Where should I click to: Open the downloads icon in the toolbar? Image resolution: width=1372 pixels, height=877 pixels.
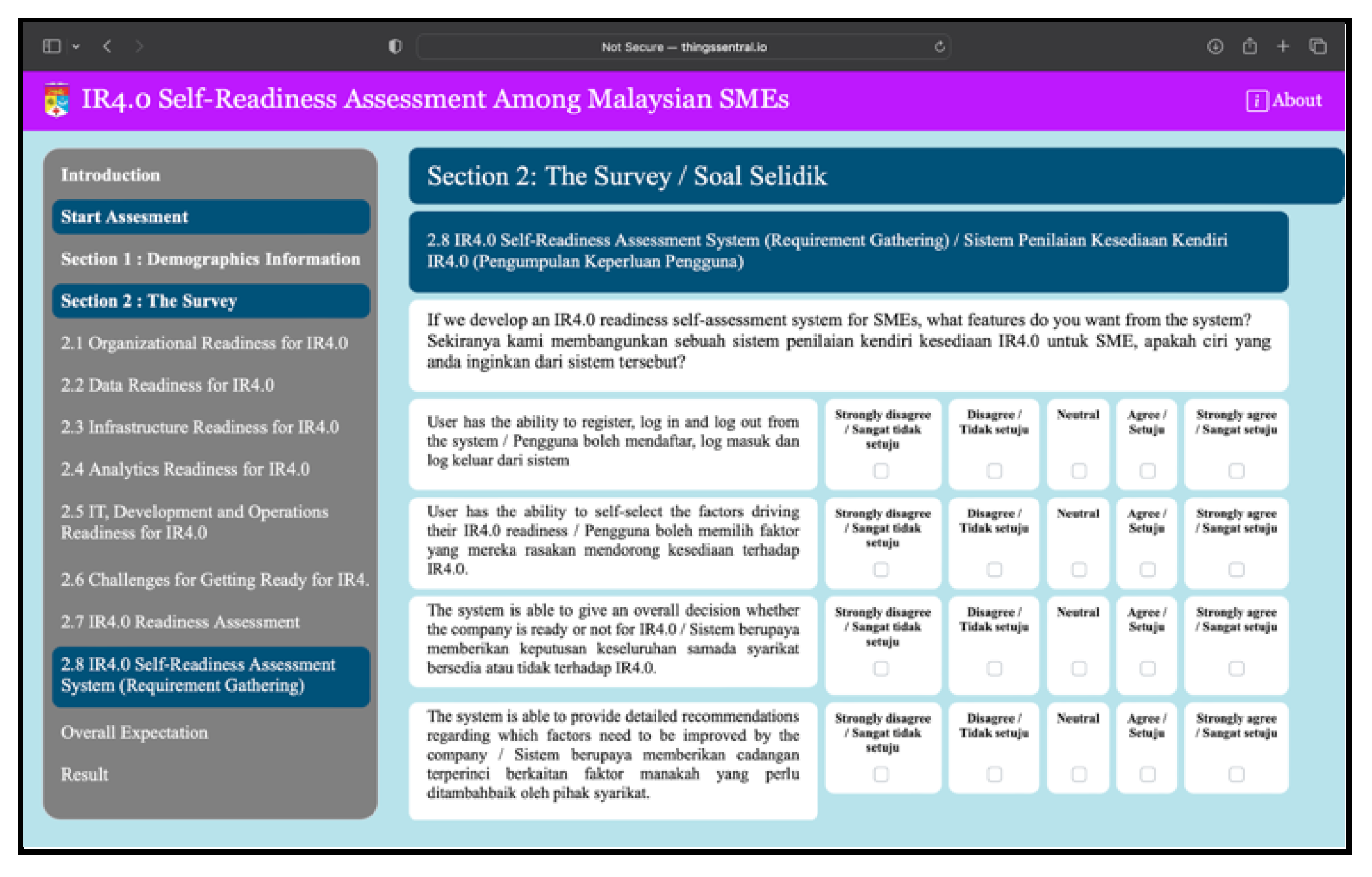[1215, 47]
